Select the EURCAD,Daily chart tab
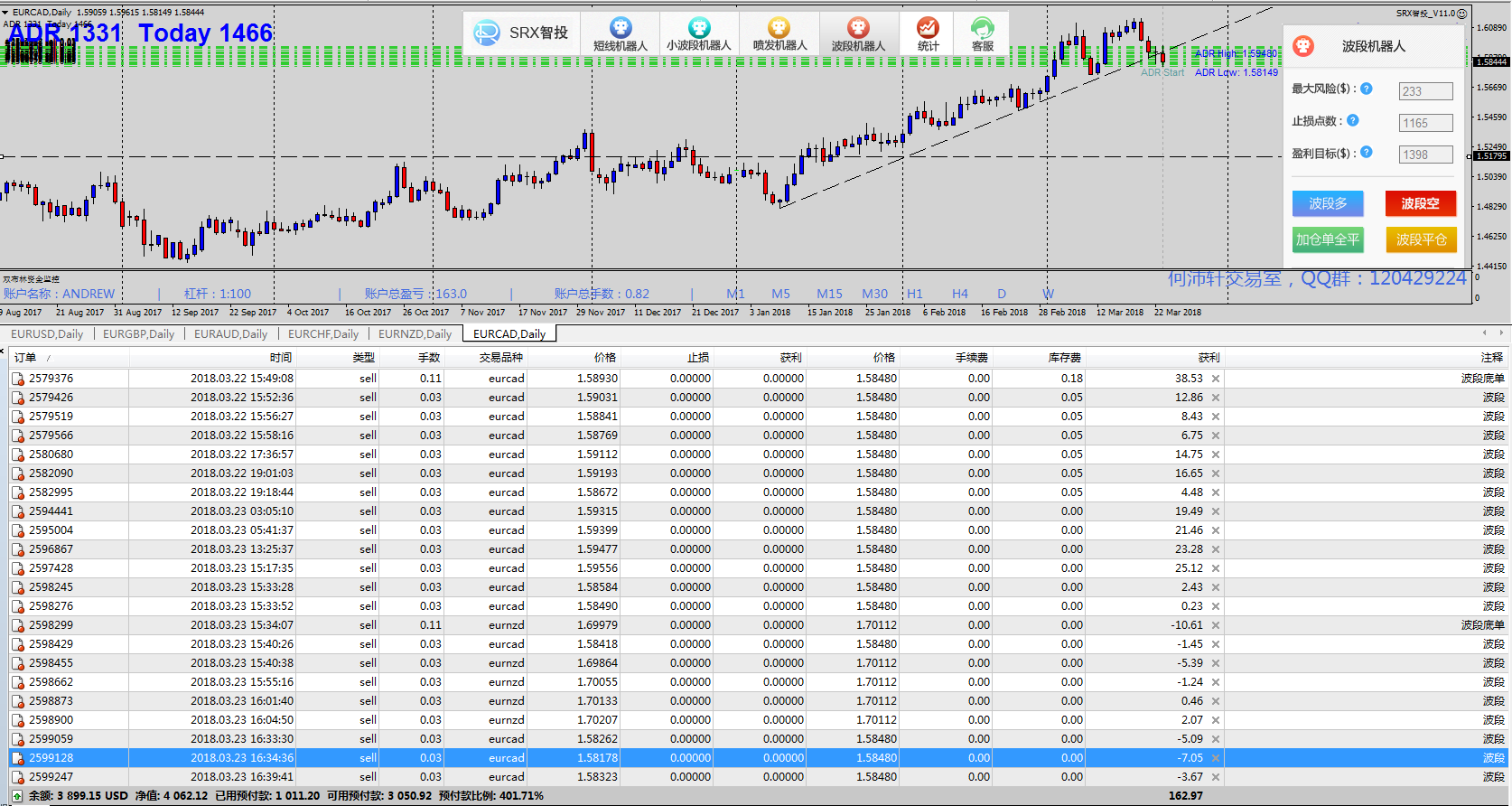 click(x=509, y=333)
